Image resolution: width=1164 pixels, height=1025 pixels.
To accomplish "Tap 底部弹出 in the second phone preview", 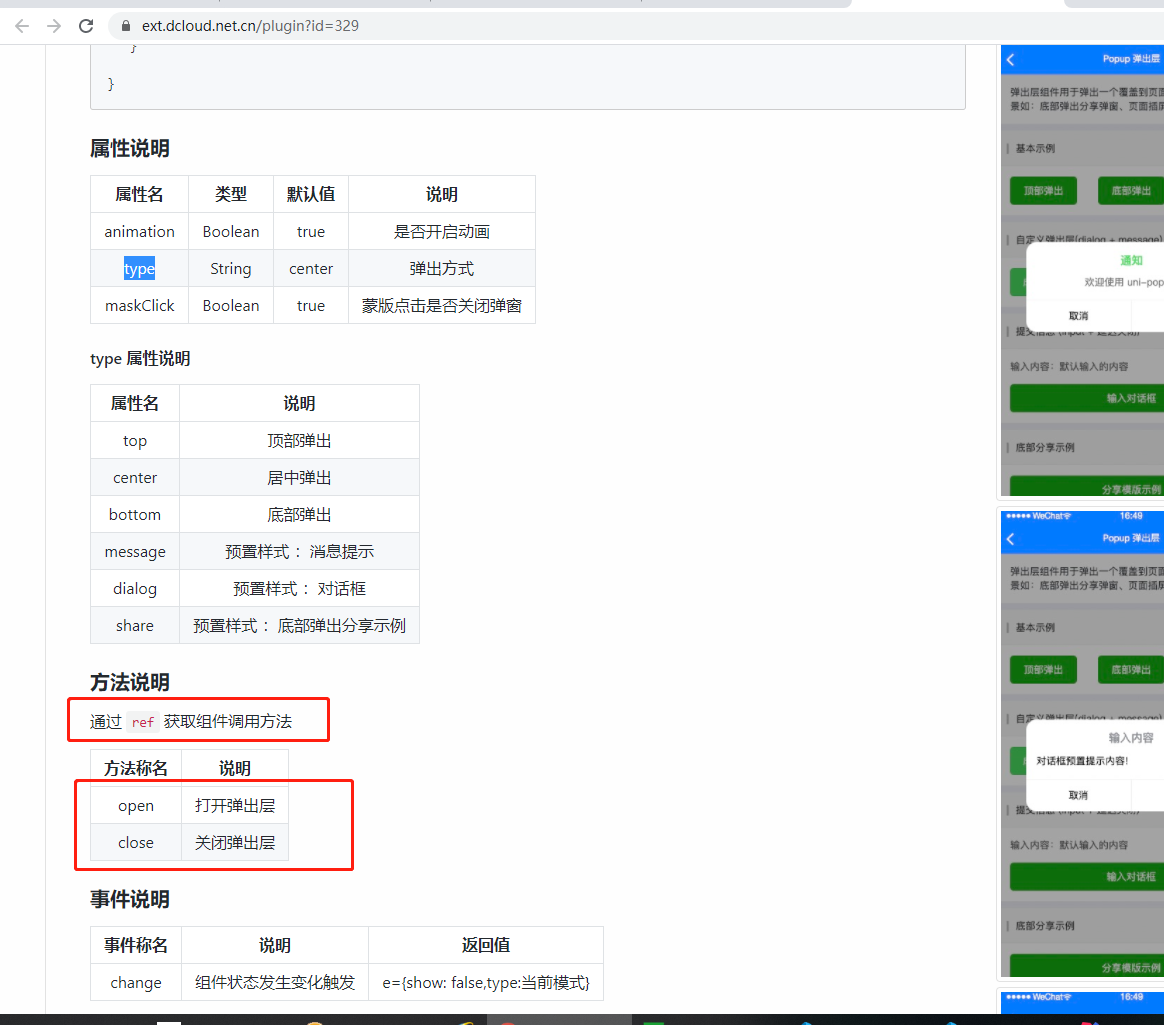I will click(x=1129, y=669).
